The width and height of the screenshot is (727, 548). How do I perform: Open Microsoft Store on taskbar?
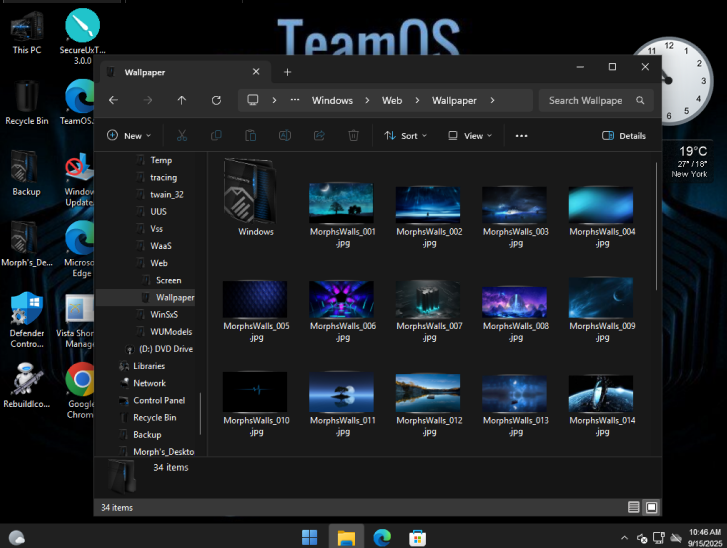point(417,538)
